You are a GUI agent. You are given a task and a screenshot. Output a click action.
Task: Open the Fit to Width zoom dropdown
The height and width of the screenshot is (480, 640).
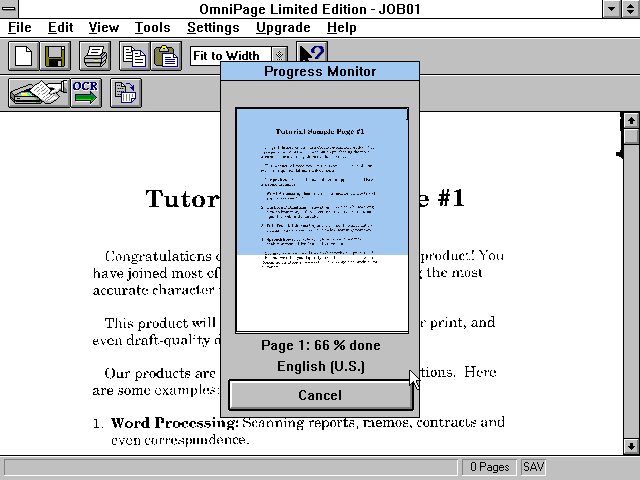280,55
